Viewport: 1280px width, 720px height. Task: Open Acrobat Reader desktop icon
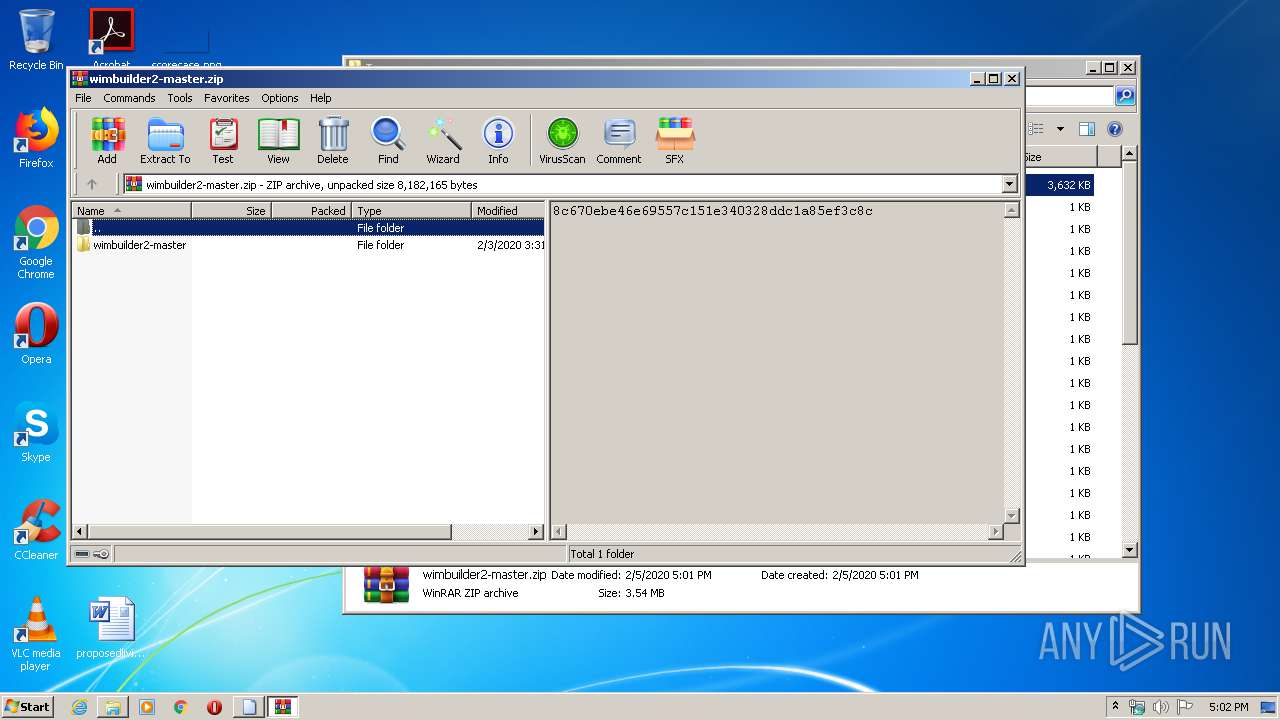click(x=111, y=40)
